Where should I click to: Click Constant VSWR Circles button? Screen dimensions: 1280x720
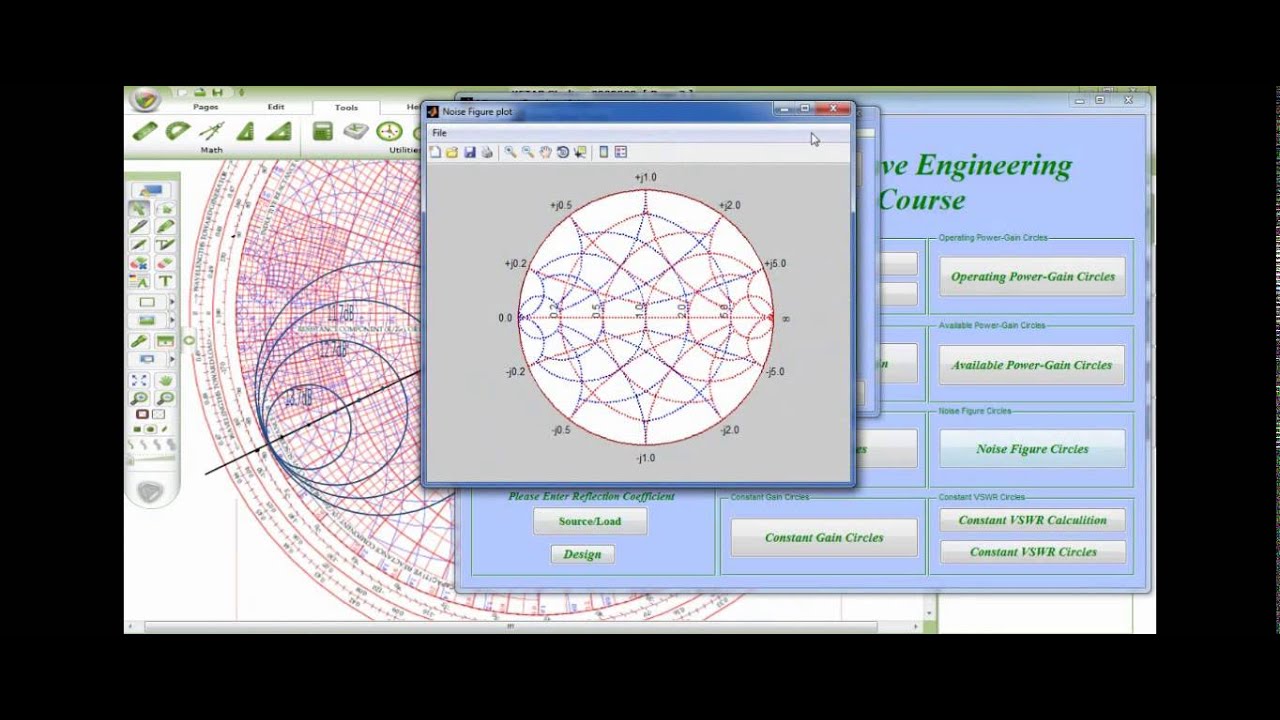pyautogui.click(x=1032, y=552)
